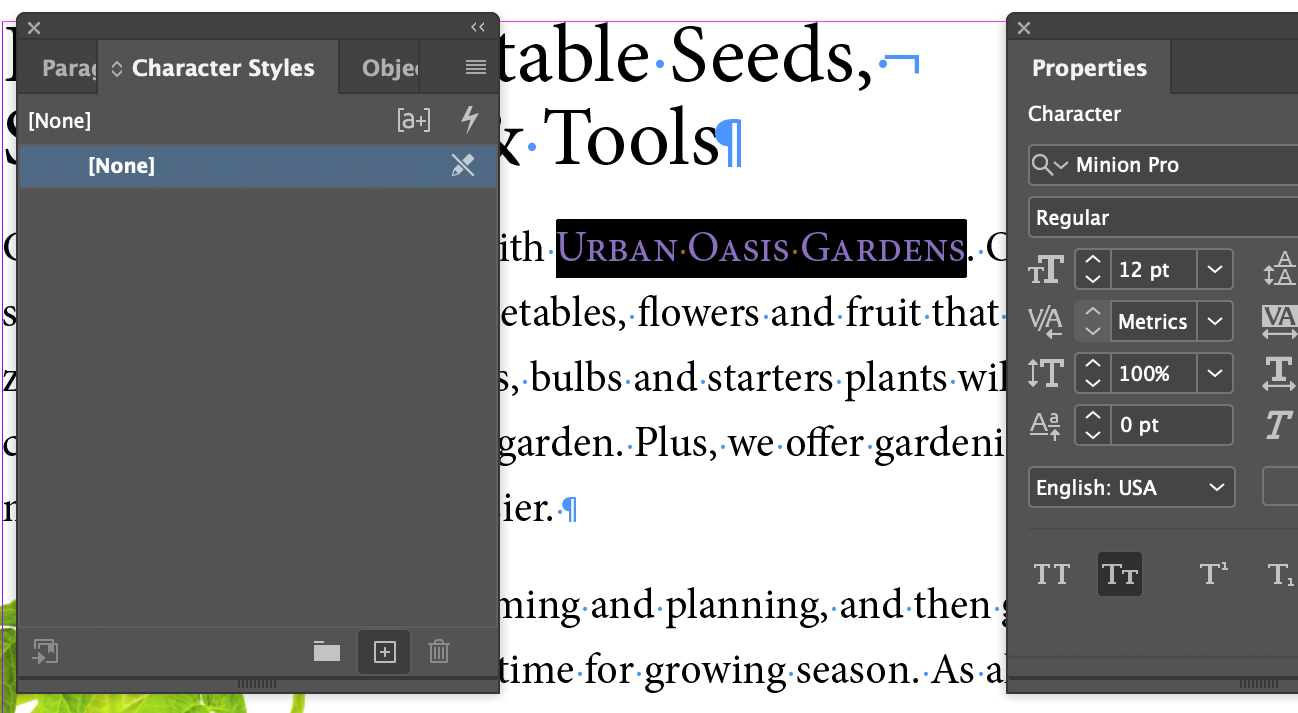Click the 12 pt font size field
The height and width of the screenshot is (713, 1298).
[x=1154, y=270]
